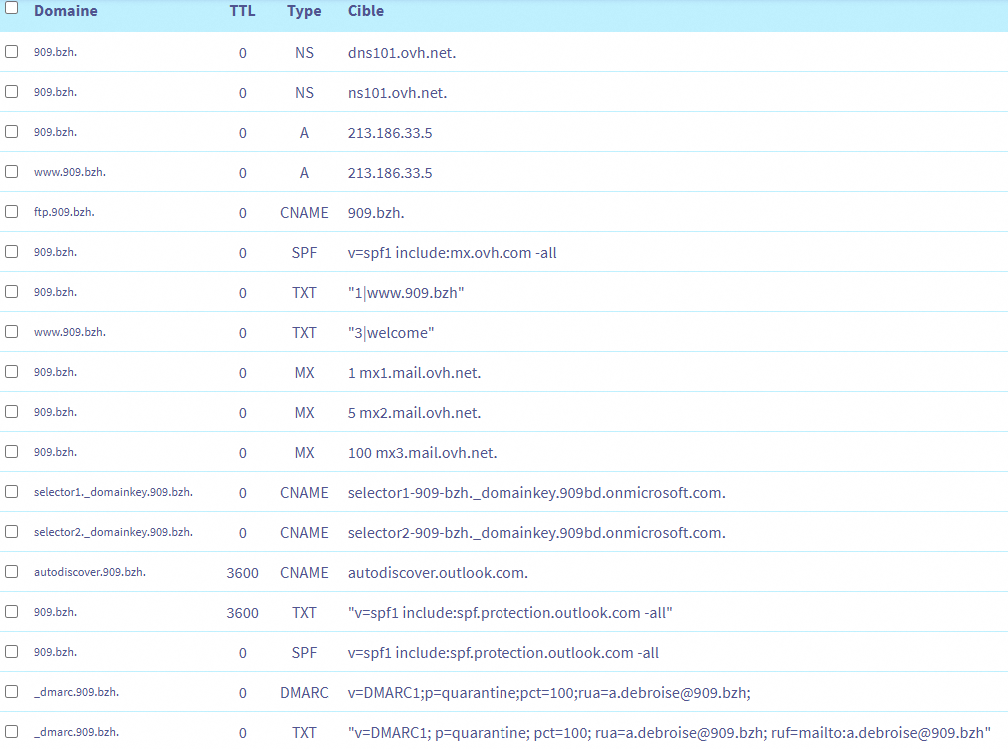Click the autodiscover.outlook.com target value
Image resolution: width=1008 pixels, height=749 pixels.
pyautogui.click(x=437, y=572)
